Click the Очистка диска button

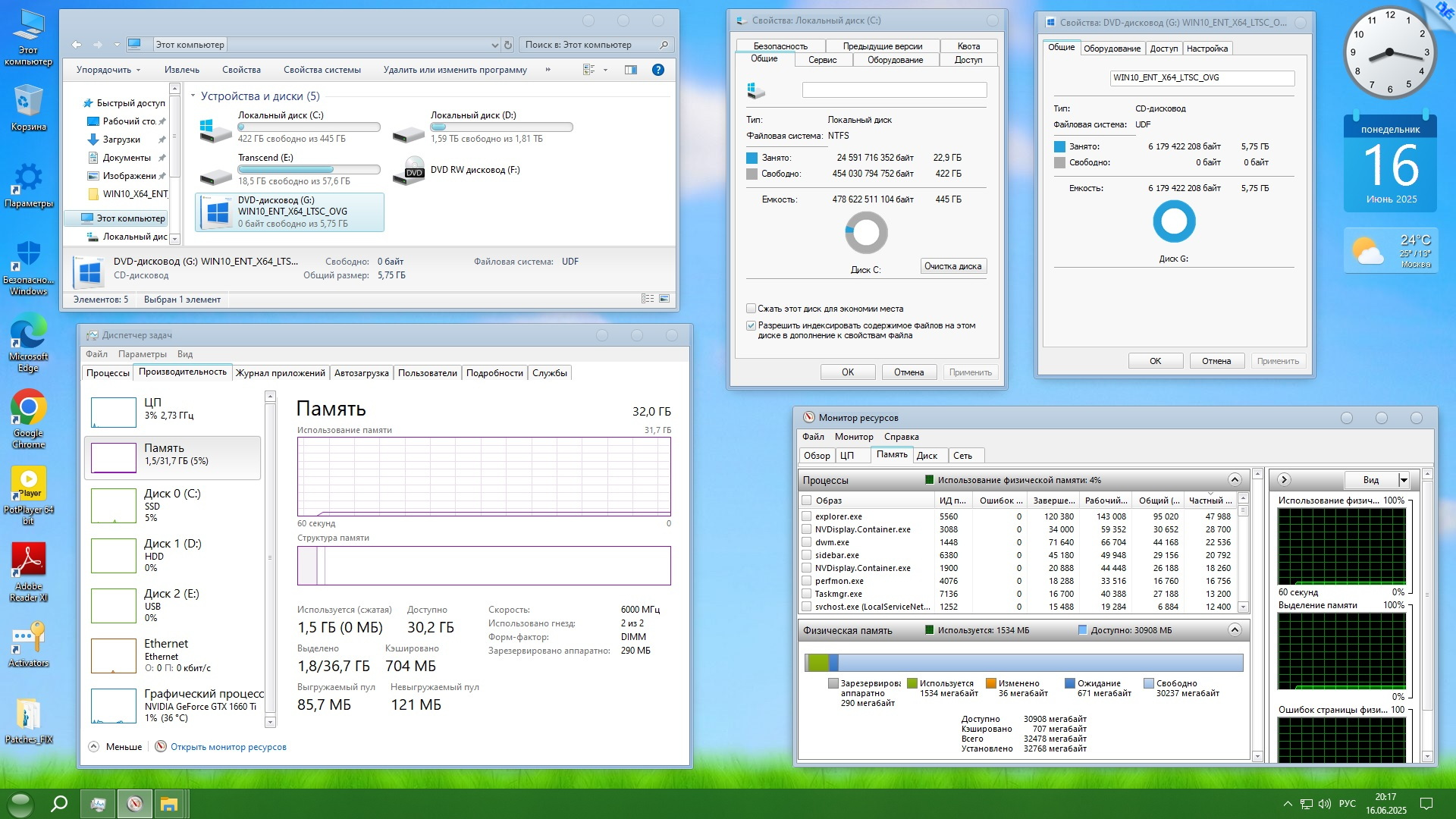coord(952,266)
